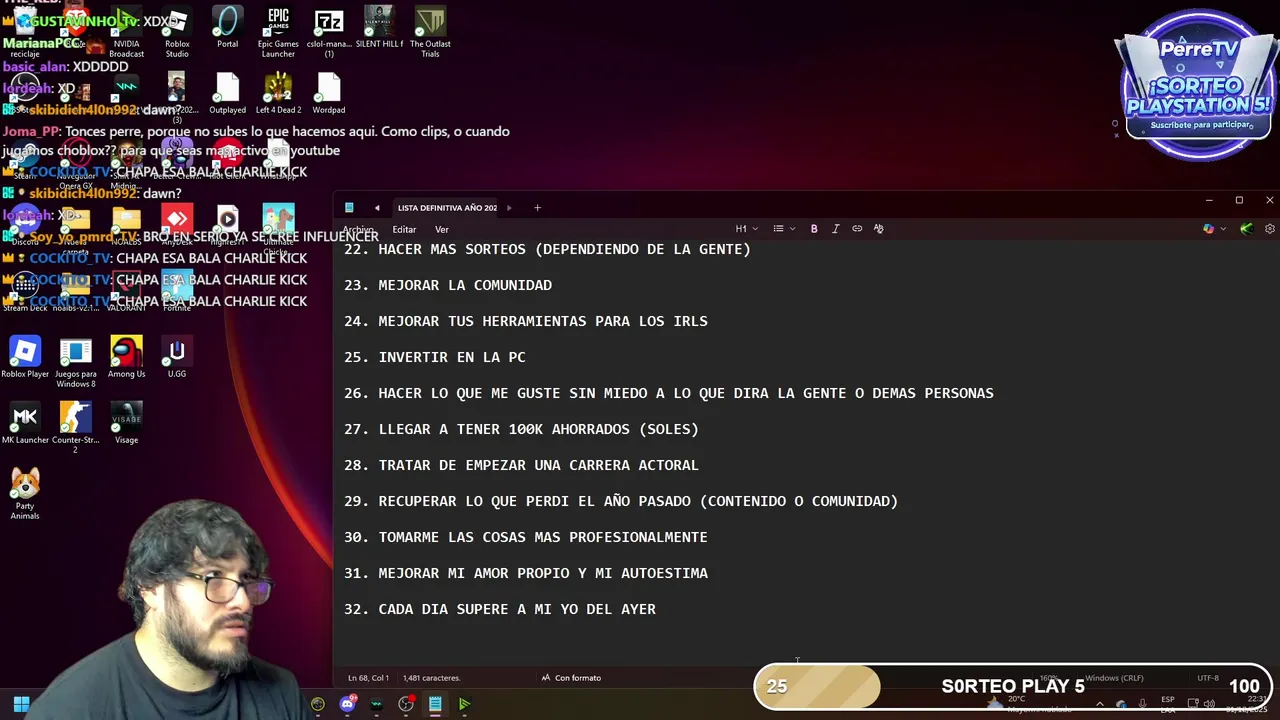Image resolution: width=1280 pixels, height=720 pixels.
Task: Expand the H1 heading dropdown
Action: tap(747, 229)
